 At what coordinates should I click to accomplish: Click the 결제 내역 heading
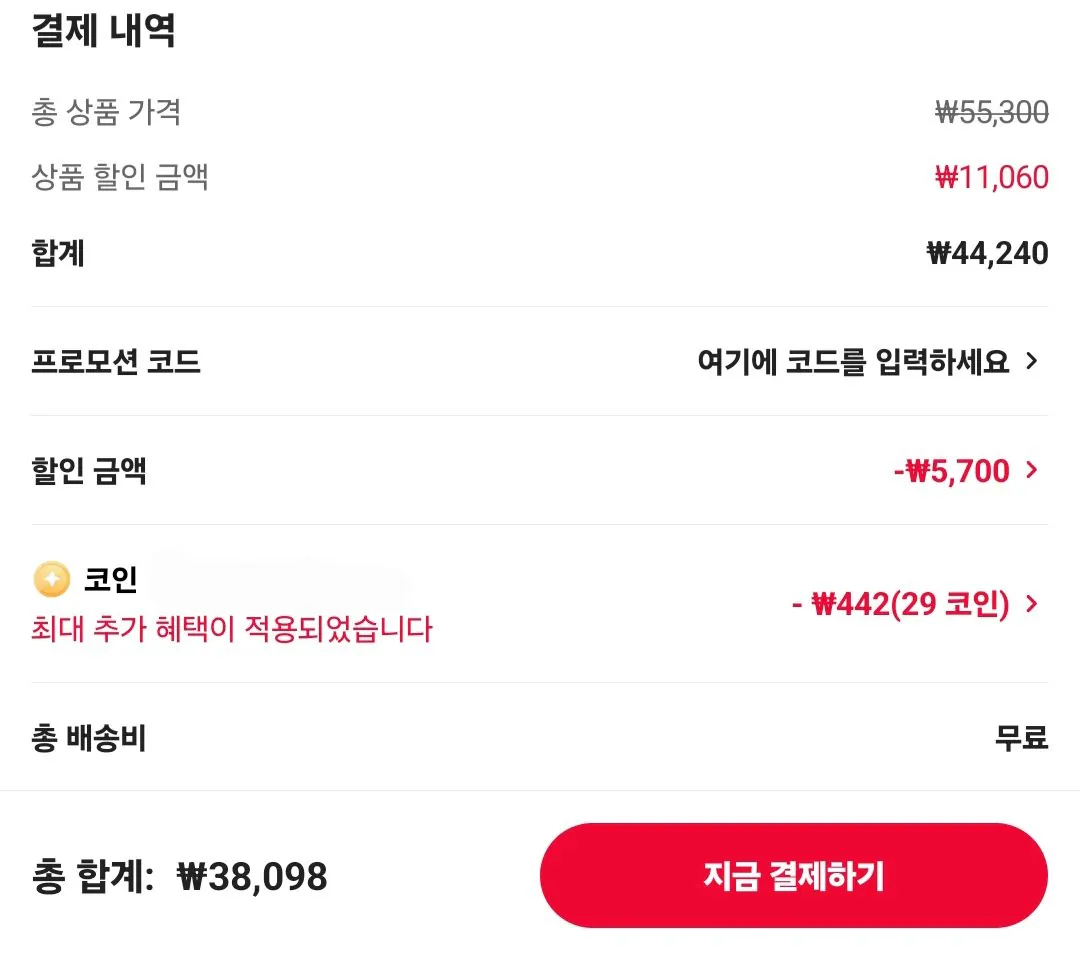click(104, 31)
